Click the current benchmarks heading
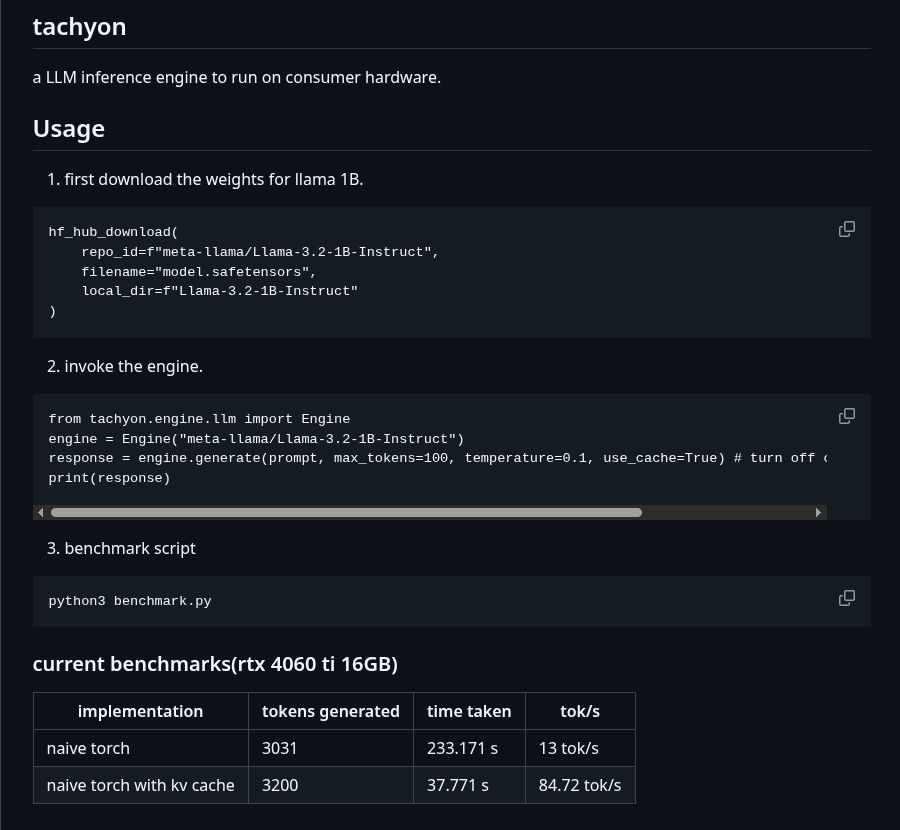Image resolution: width=900 pixels, height=830 pixels. pyautogui.click(x=215, y=664)
